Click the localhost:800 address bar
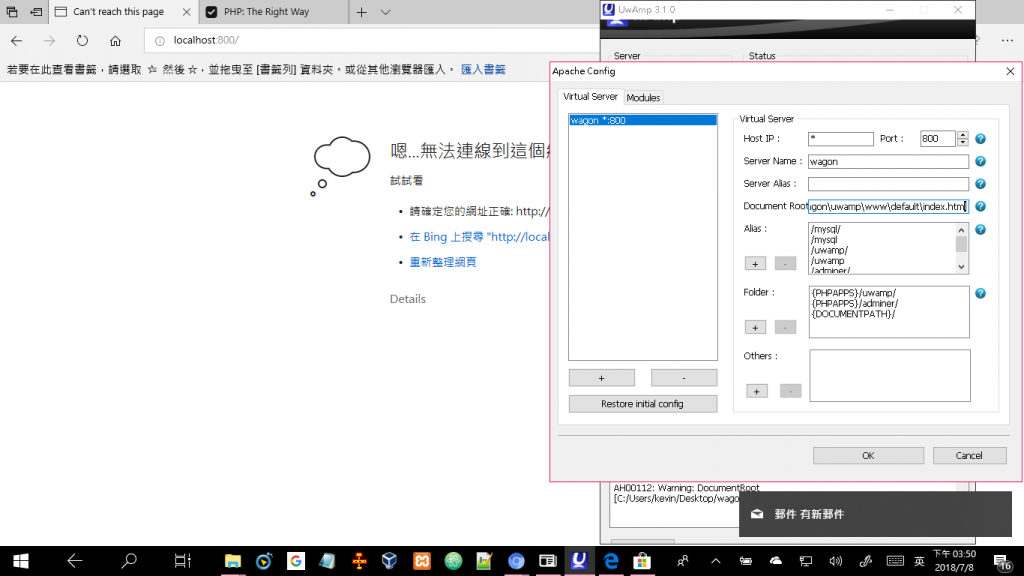Image resolution: width=1024 pixels, height=576 pixels. (372, 40)
